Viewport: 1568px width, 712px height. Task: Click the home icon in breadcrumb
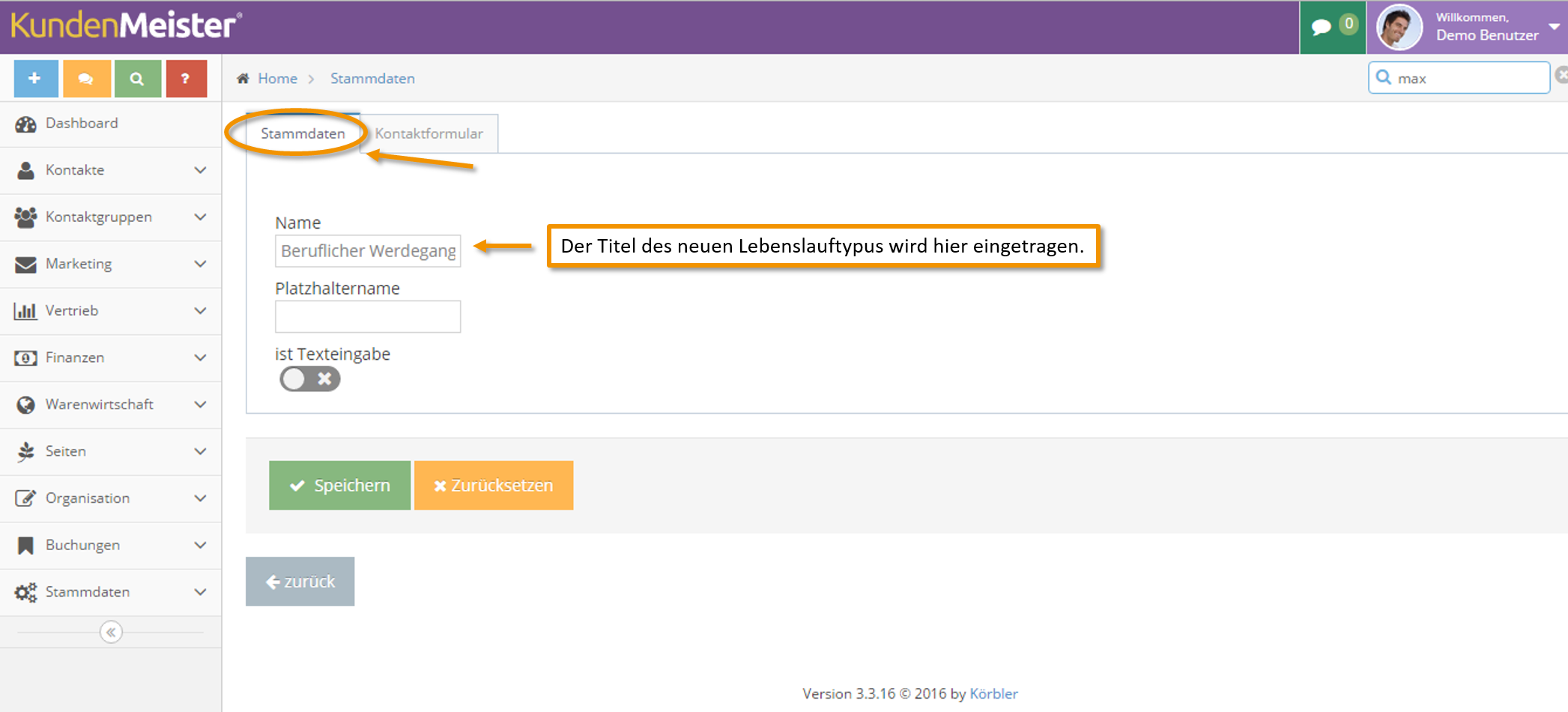coord(243,79)
